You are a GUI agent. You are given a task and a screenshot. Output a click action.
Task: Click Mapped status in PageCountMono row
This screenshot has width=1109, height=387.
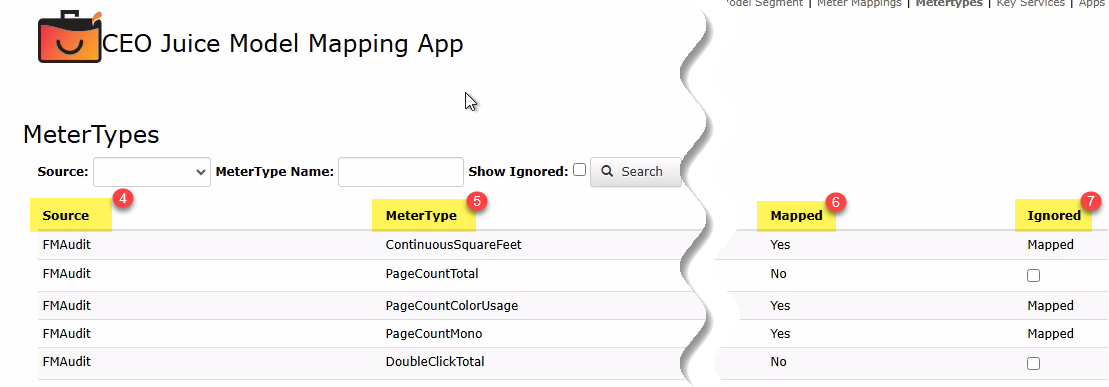pos(1050,333)
